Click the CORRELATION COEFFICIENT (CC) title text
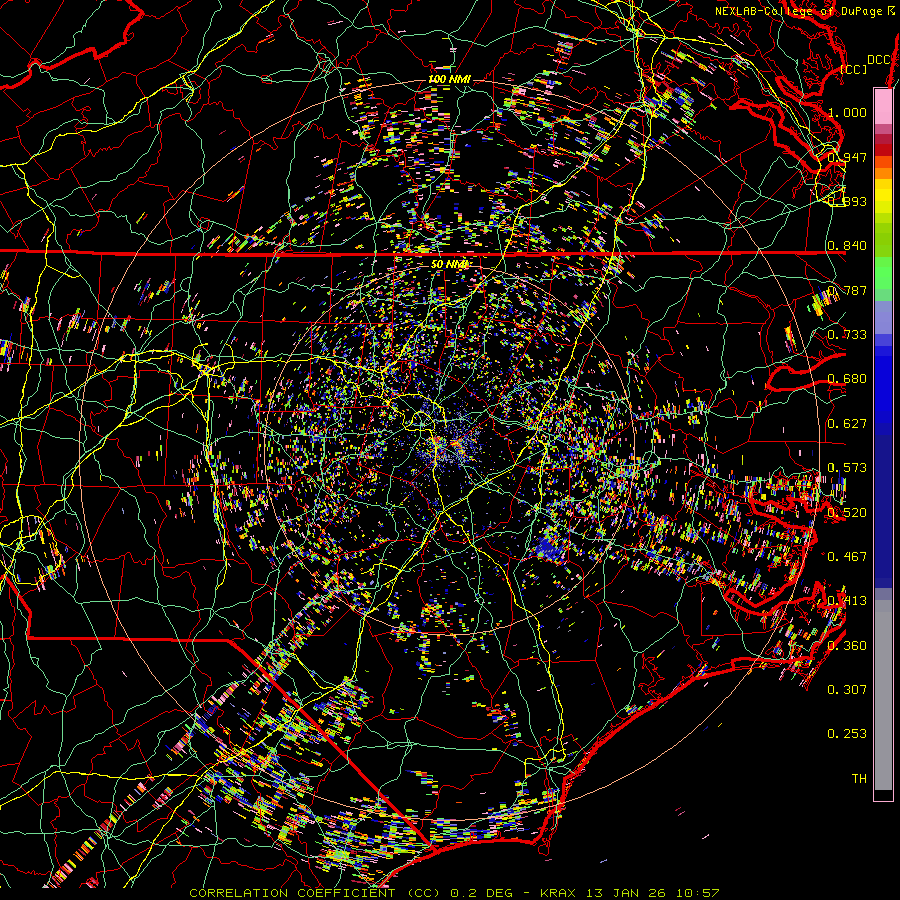900x900 pixels. point(315,893)
